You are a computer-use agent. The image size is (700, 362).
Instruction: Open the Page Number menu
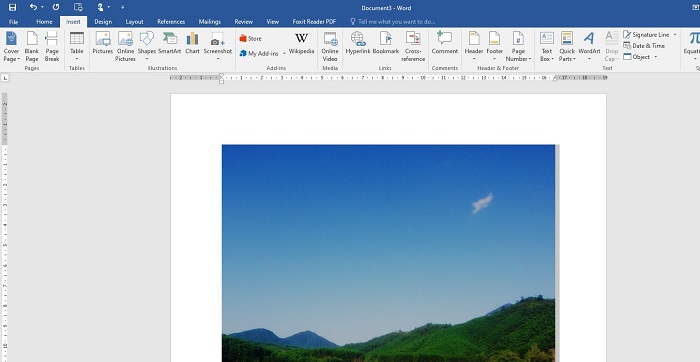pyautogui.click(x=518, y=46)
